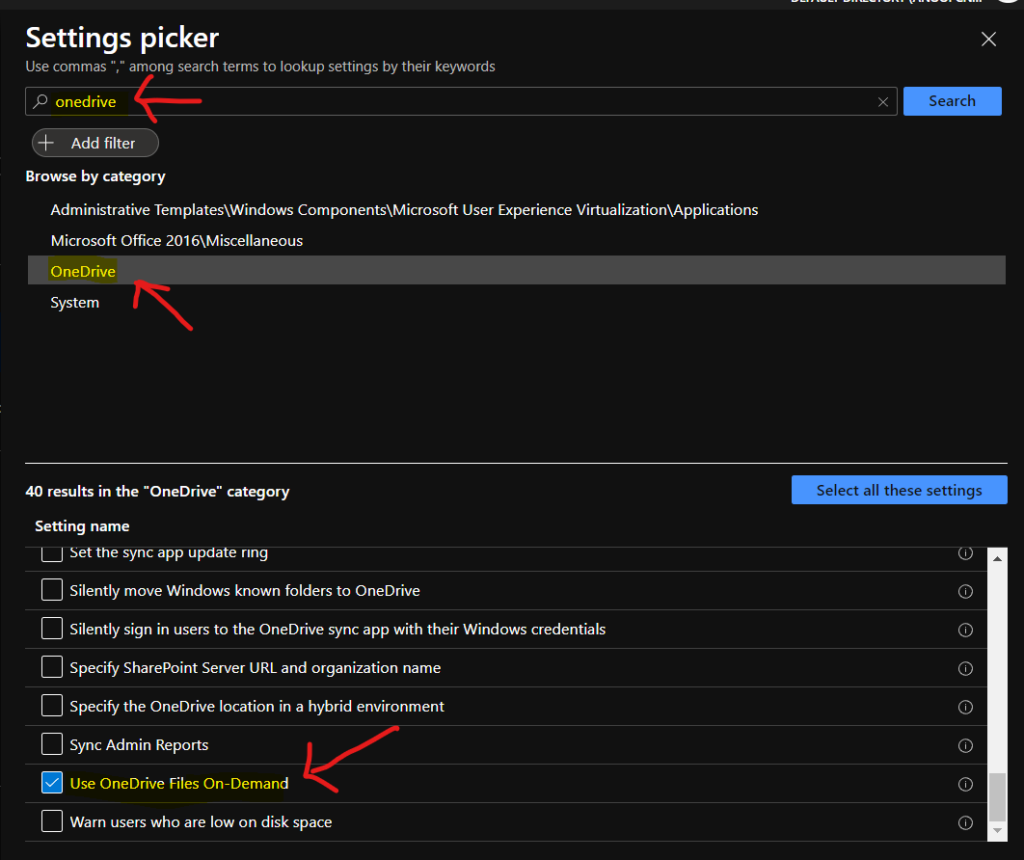Select the OneDrive category
1024x860 pixels.
click(x=517, y=270)
